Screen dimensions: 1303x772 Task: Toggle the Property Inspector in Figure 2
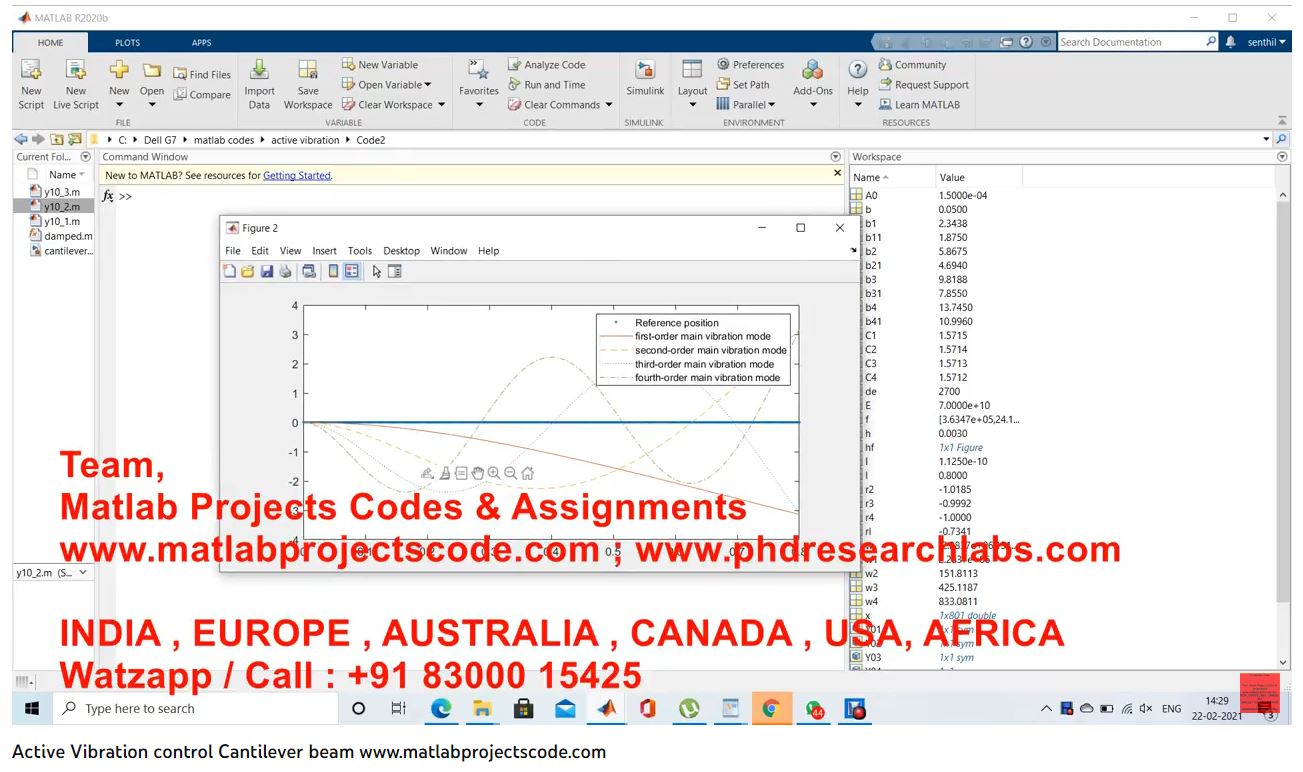point(395,271)
